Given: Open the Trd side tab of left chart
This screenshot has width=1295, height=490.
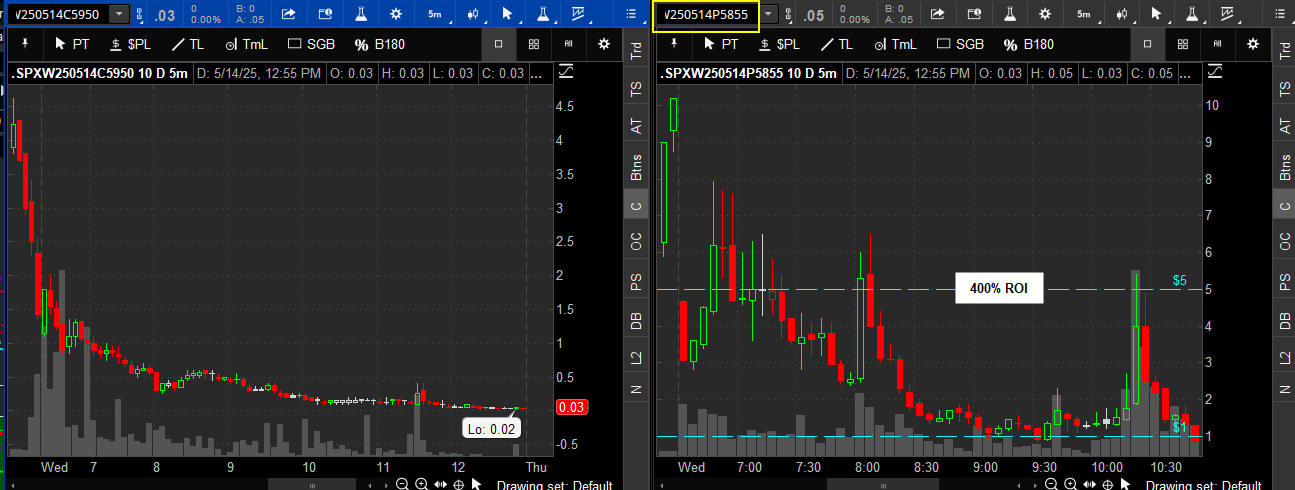Looking at the screenshot, I should 636,51.
